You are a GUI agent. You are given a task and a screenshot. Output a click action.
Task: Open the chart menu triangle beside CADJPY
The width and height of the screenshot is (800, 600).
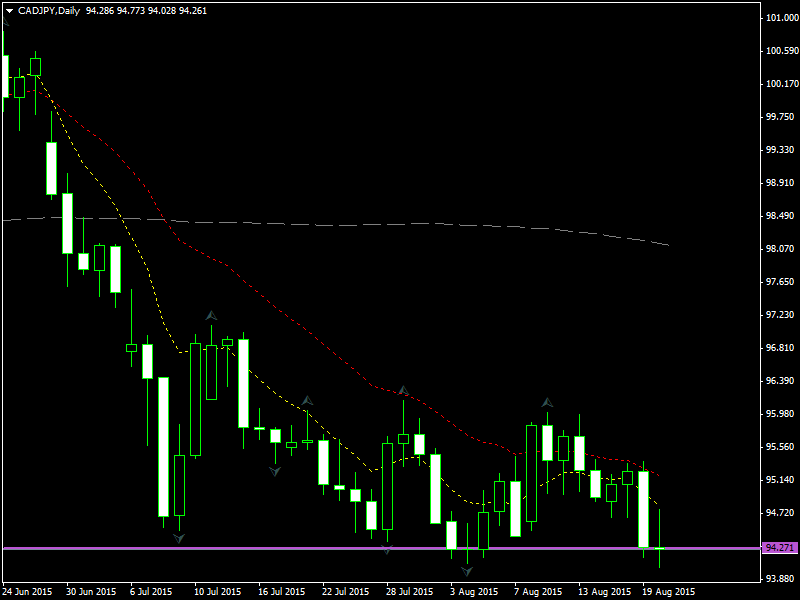(9, 11)
